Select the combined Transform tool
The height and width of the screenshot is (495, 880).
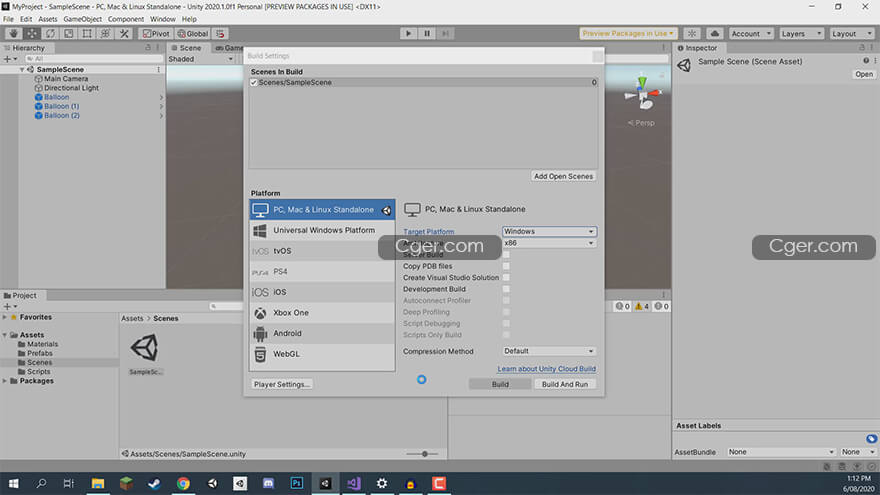coord(106,34)
